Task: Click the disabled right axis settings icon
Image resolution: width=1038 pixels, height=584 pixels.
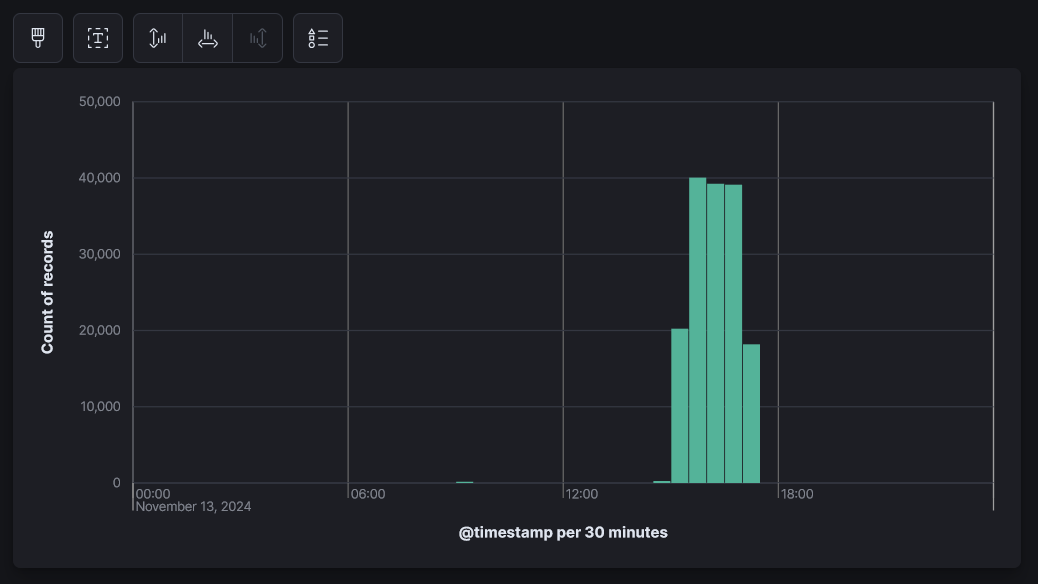Action: (x=258, y=38)
